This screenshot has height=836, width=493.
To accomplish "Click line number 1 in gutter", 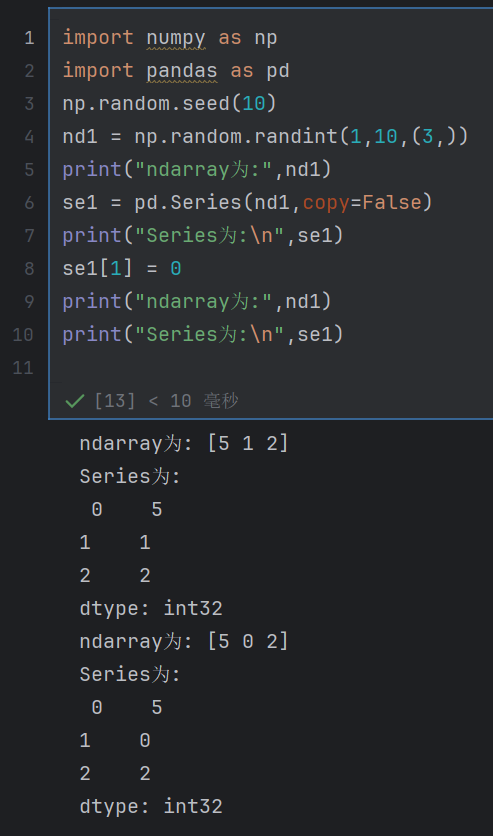I will coord(29,38).
